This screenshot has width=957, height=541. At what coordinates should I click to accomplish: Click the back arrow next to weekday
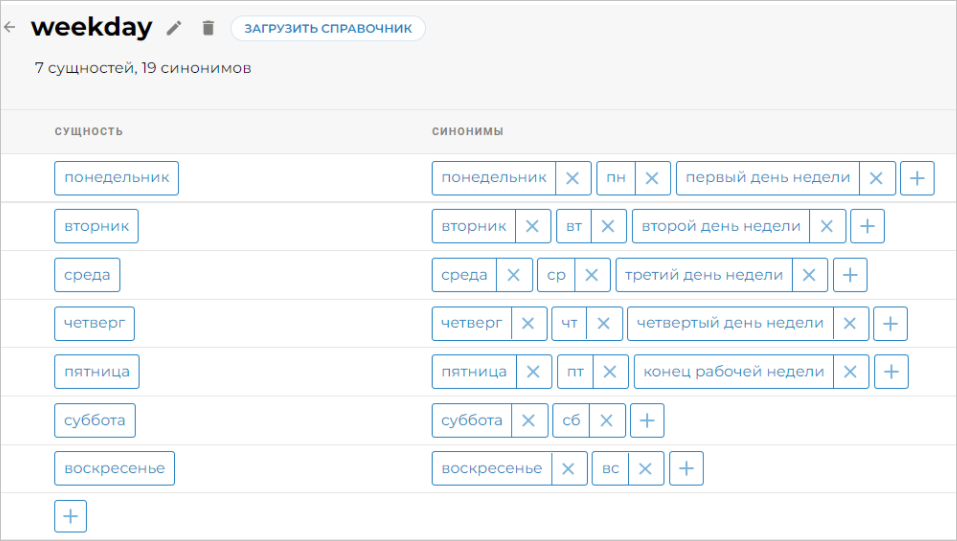click(11, 28)
